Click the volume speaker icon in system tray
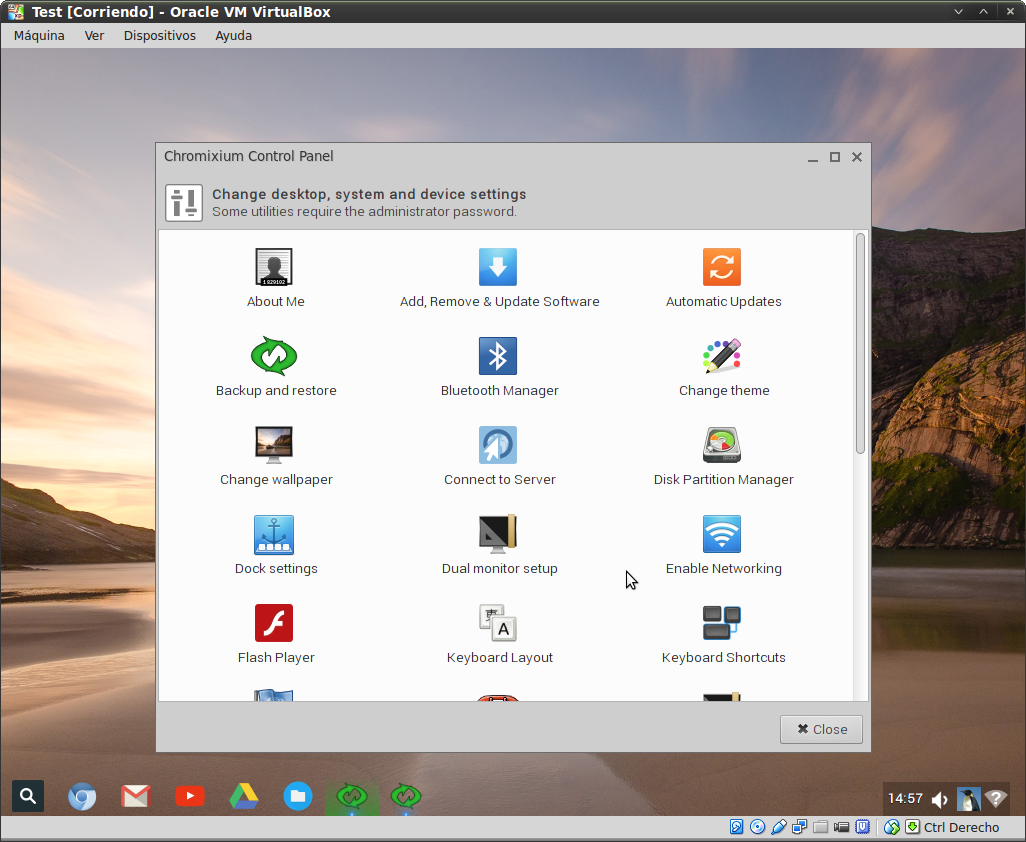The image size is (1026, 842). pos(940,799)
